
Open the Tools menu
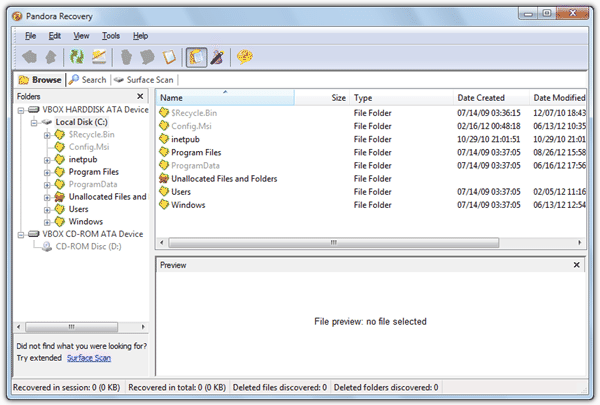[110, 36]
